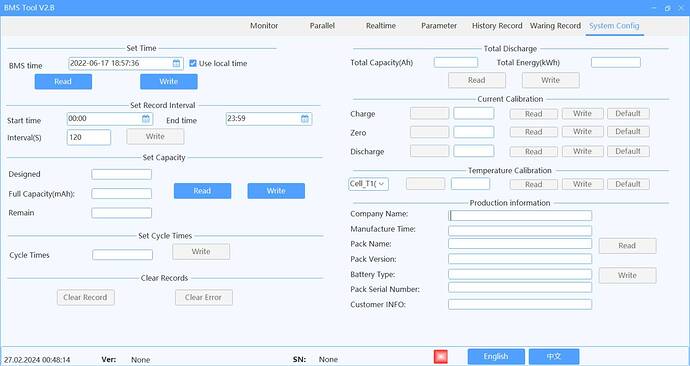Write Total Discharge values
Screen dimensions: 690x366
(551, 81)
